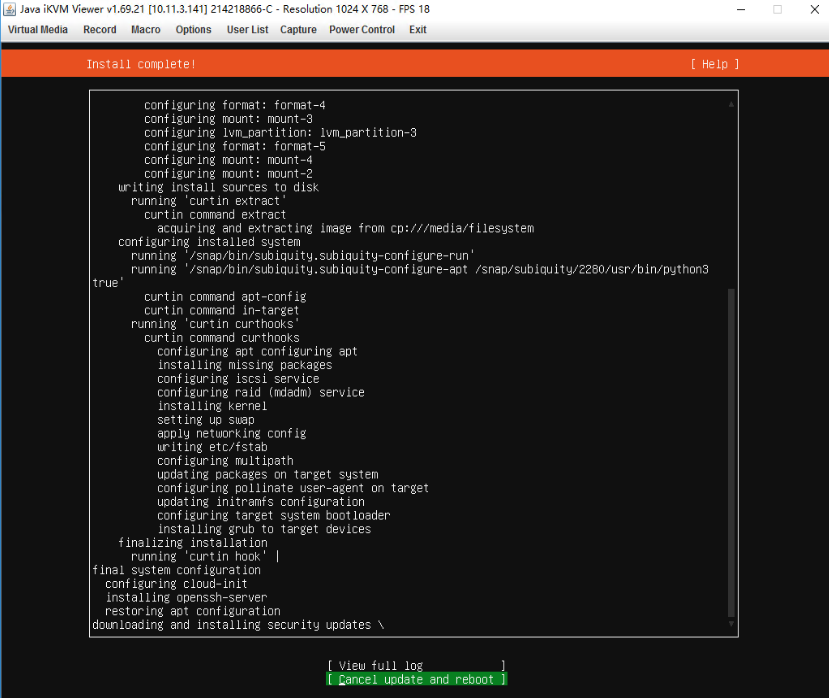The width and height of the screenshot is (829, 698).
Task: Click the Help button in installer header
Action: click(x=715, y=64)
